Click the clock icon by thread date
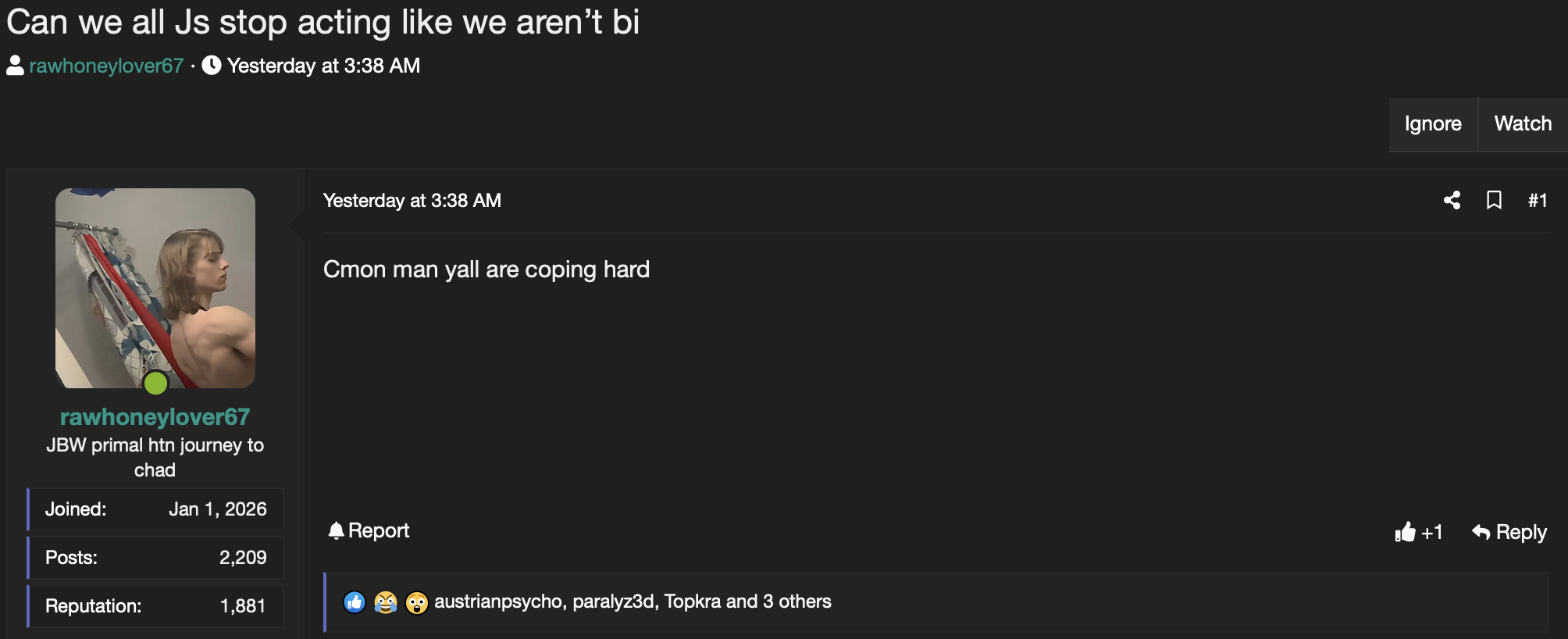 (212, 66)
